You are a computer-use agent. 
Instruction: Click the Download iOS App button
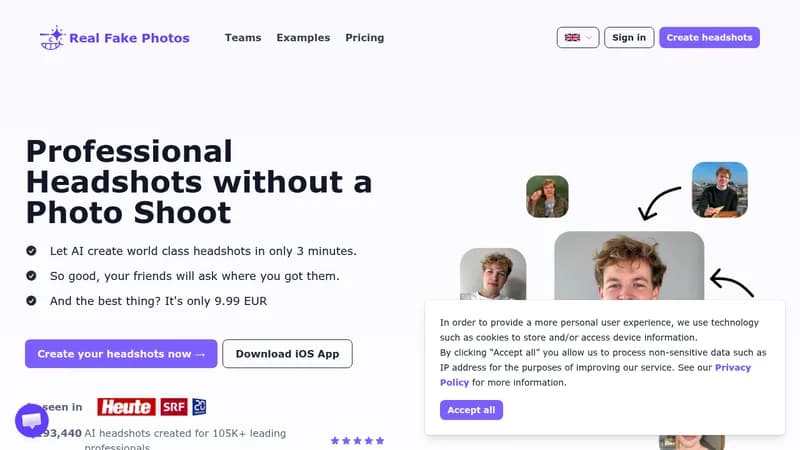click(287, 354)
